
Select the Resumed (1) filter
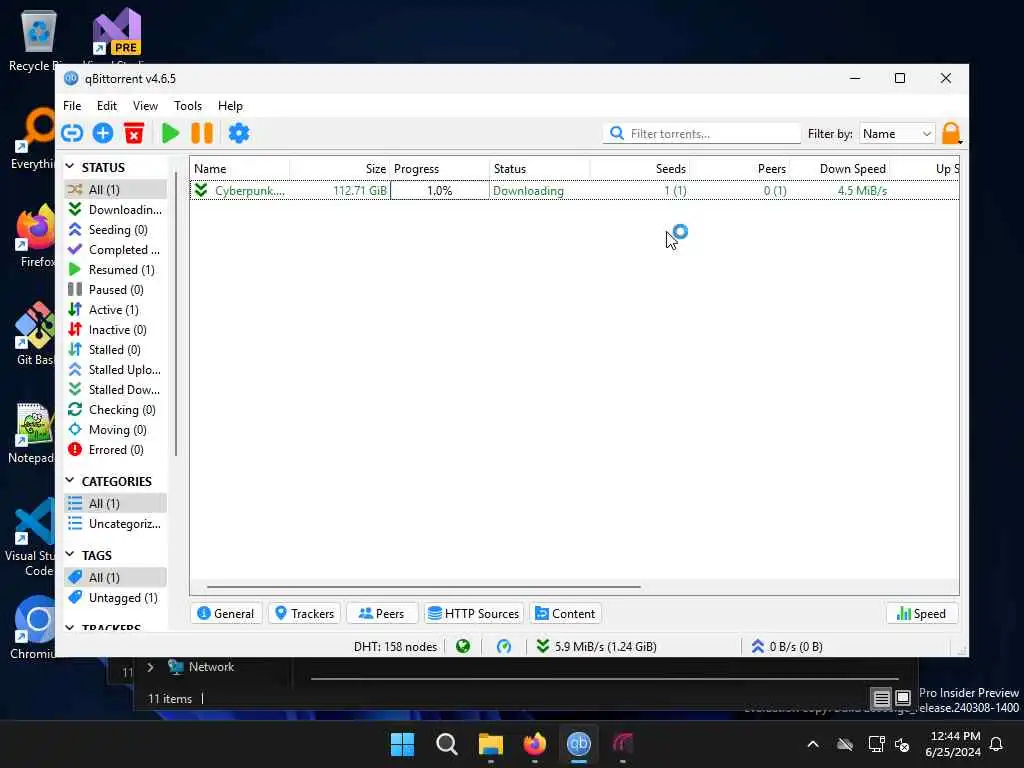pyautogui.click(x=115, y=270)
